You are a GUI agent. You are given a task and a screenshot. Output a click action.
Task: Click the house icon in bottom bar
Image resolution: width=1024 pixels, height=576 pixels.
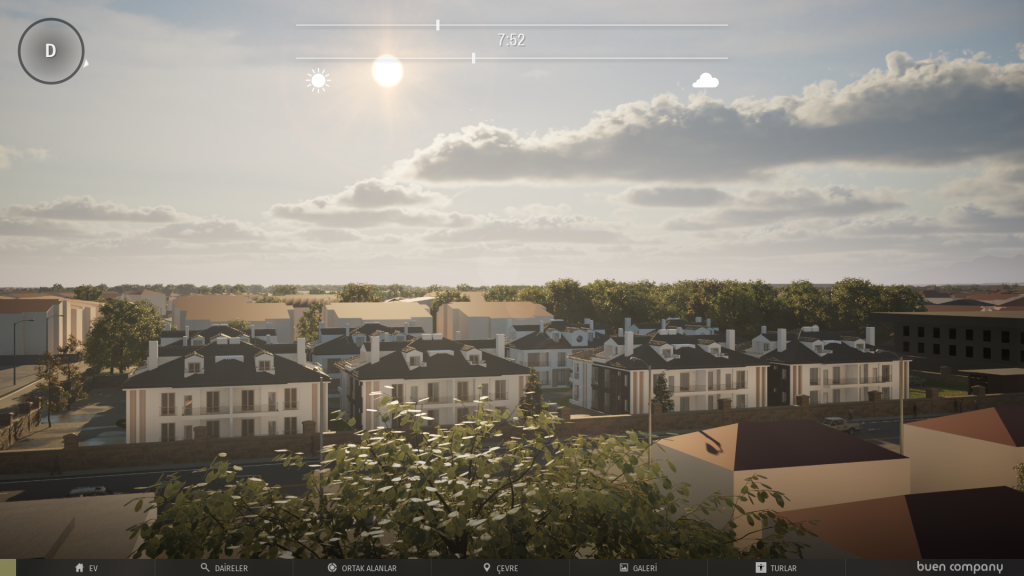tap(79, 567)
